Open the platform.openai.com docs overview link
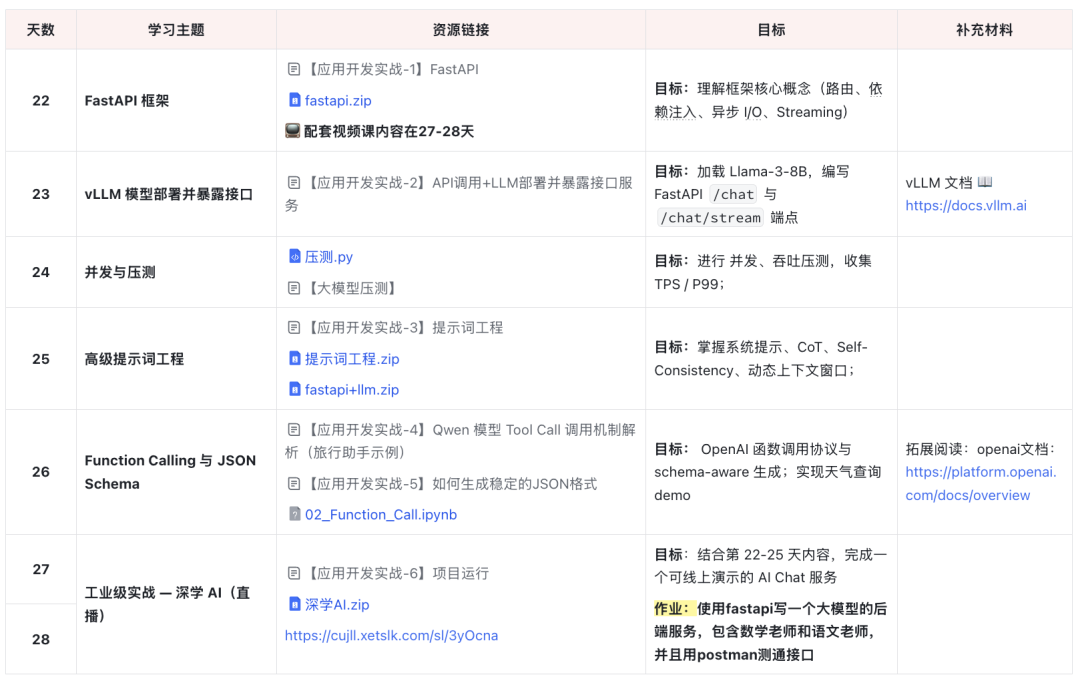1080x685 pixels. [x=980, y=484]
